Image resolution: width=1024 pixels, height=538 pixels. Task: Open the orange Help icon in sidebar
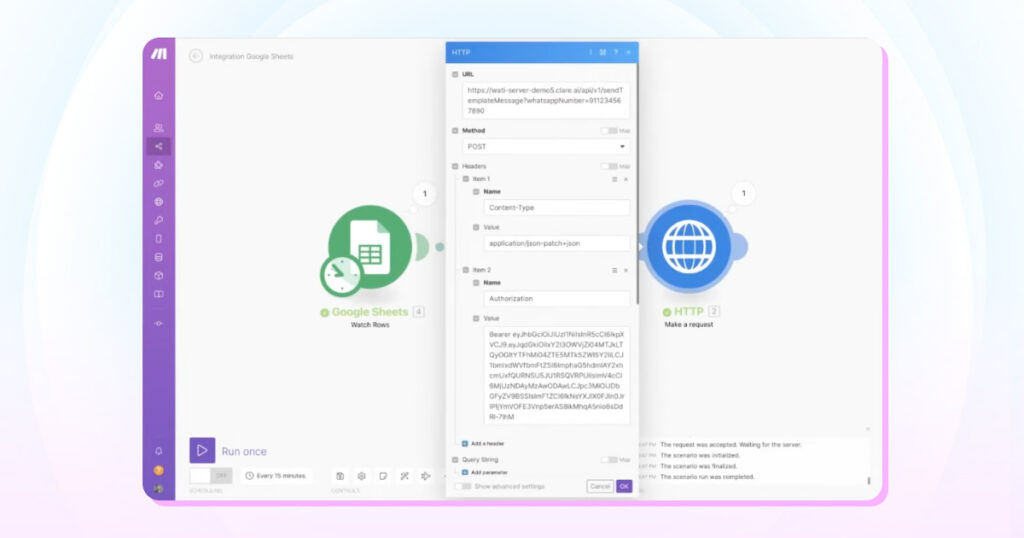tap(159, 470)
